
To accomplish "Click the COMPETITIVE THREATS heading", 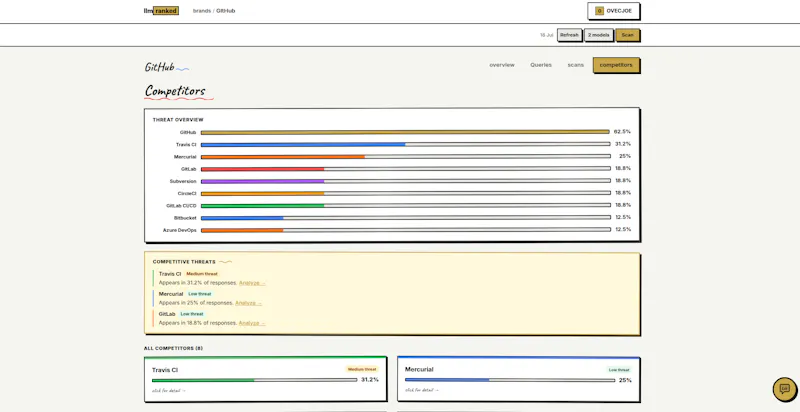I will pyautogui.click(x=184, y=262).
